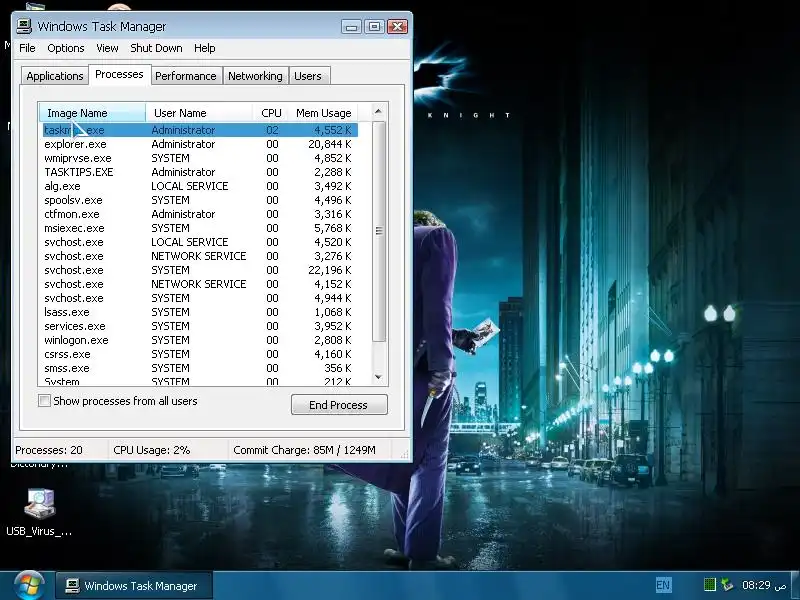Minimize the Task Manager window
This screenshot has width=800, height=600.
point(352,27)
